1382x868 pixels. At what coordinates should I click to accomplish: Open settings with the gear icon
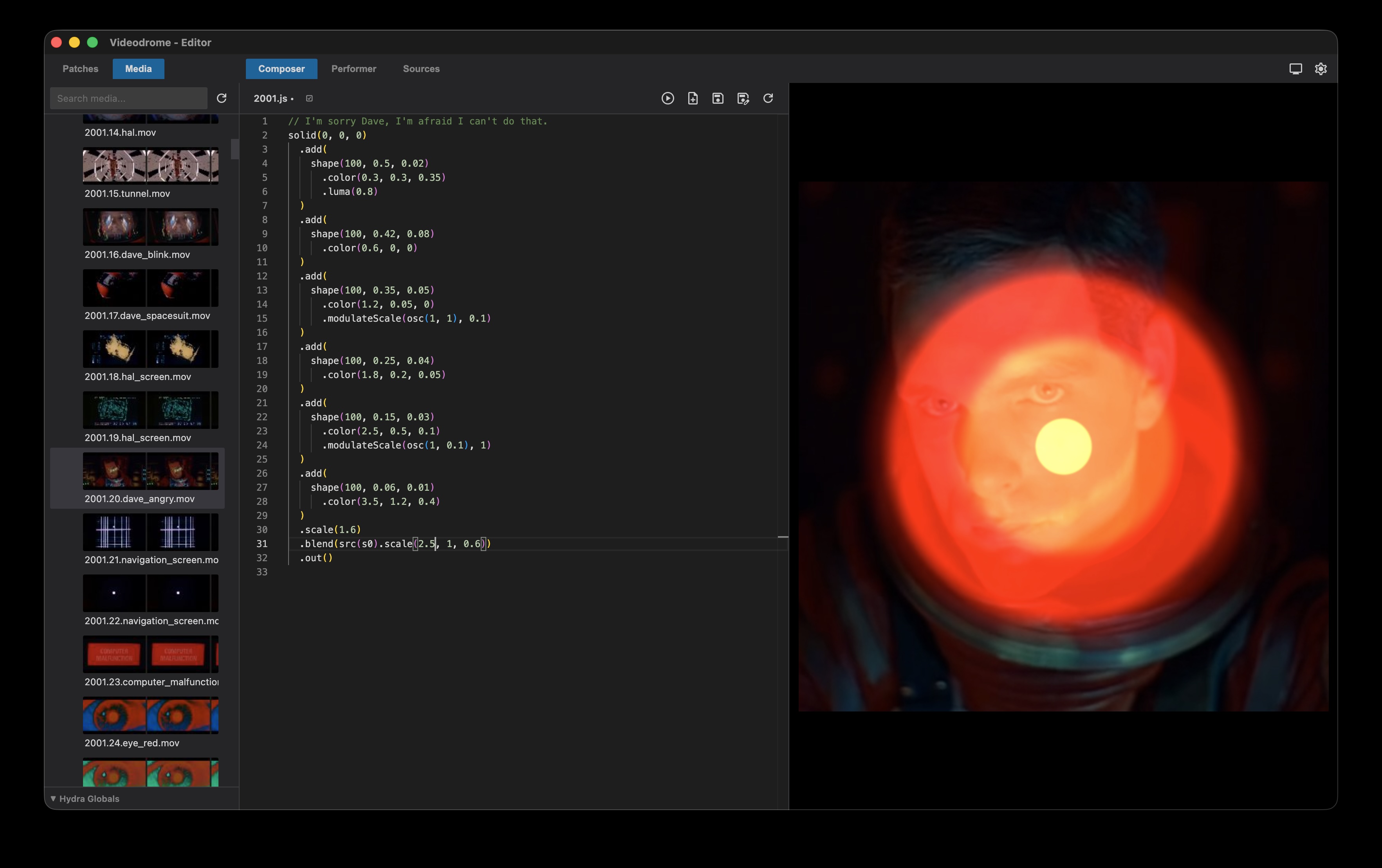(1321, 69)
